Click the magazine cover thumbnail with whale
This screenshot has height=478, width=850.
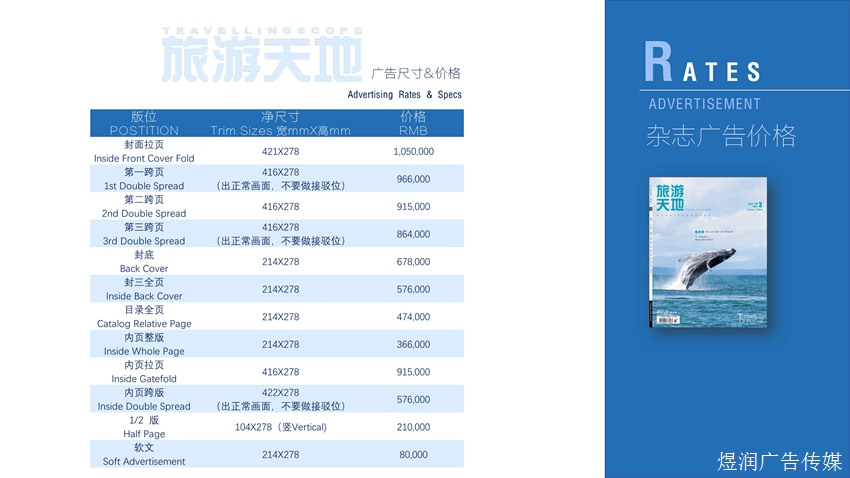click(x=708, y=252)
